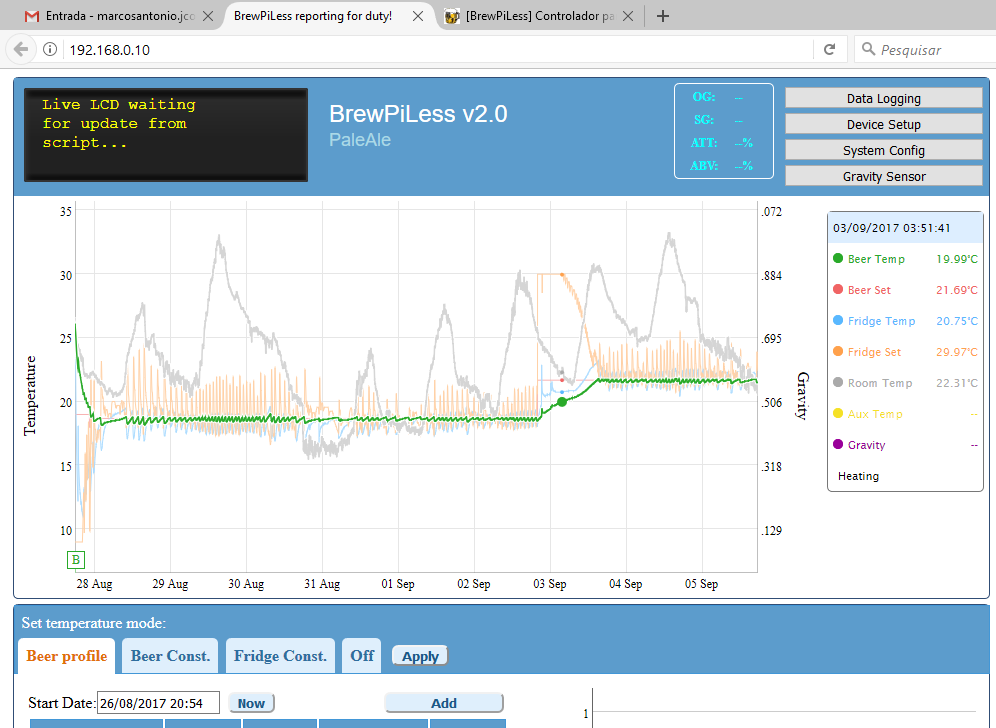This screenshot has height=728, width=996.
Task: Open the System Config page
Action: pos(884,151)
